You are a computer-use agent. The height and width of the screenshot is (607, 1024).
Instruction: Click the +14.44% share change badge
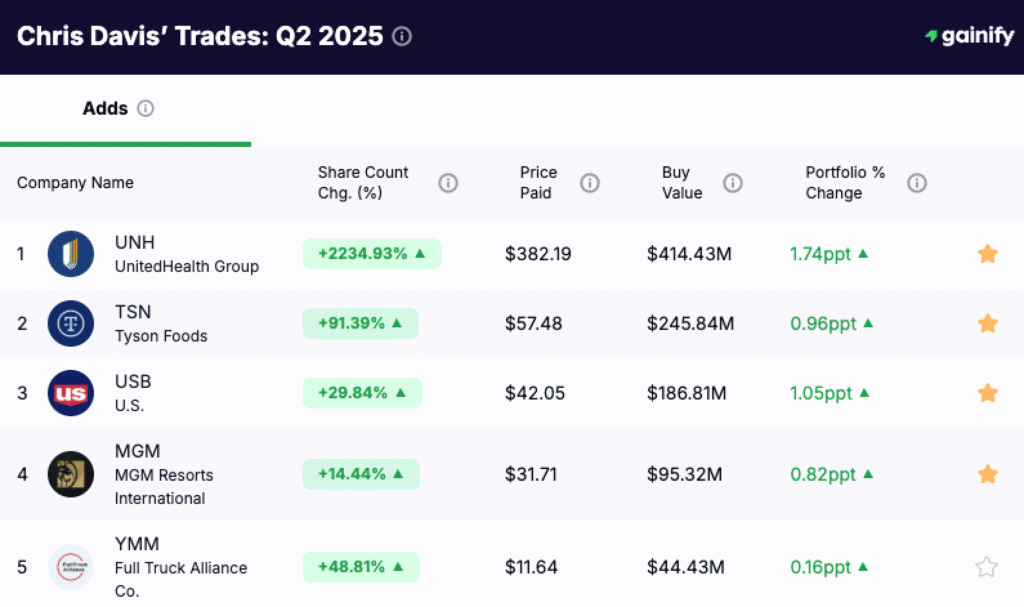(361, 474)
